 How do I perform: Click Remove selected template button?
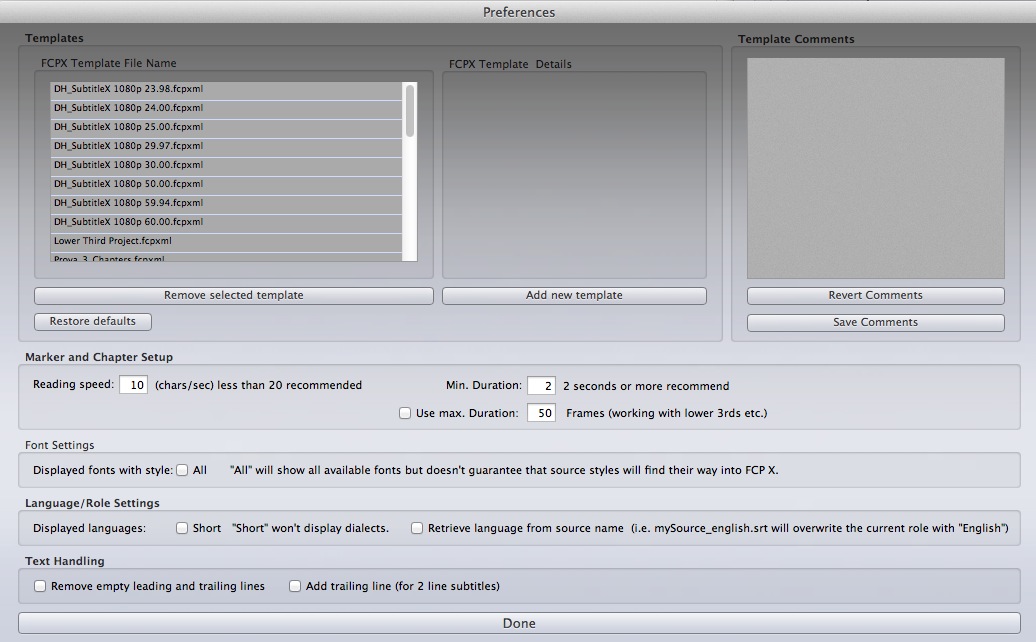(x=233, y=296)
